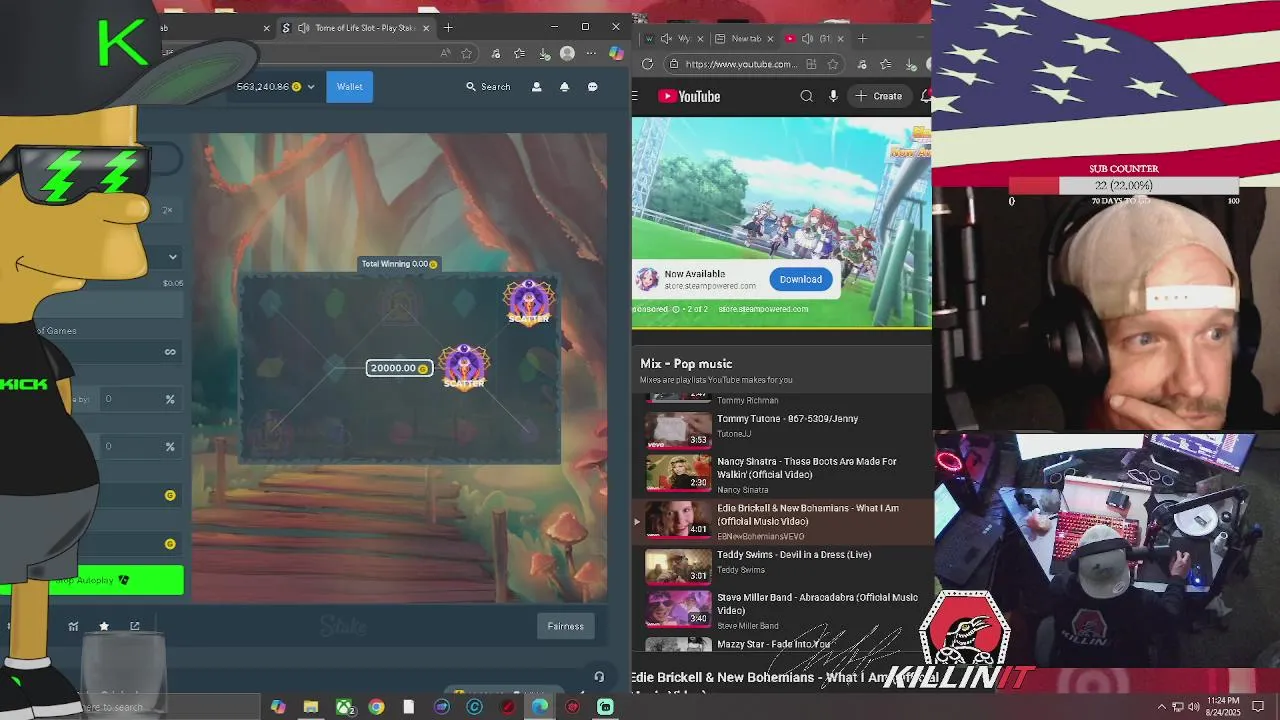Favorite the game with the star icon

104,626
